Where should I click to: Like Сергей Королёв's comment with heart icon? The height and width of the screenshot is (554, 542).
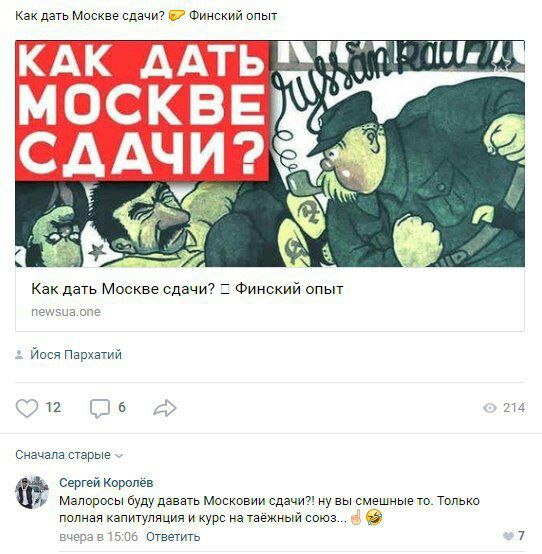tap(508, 536)
